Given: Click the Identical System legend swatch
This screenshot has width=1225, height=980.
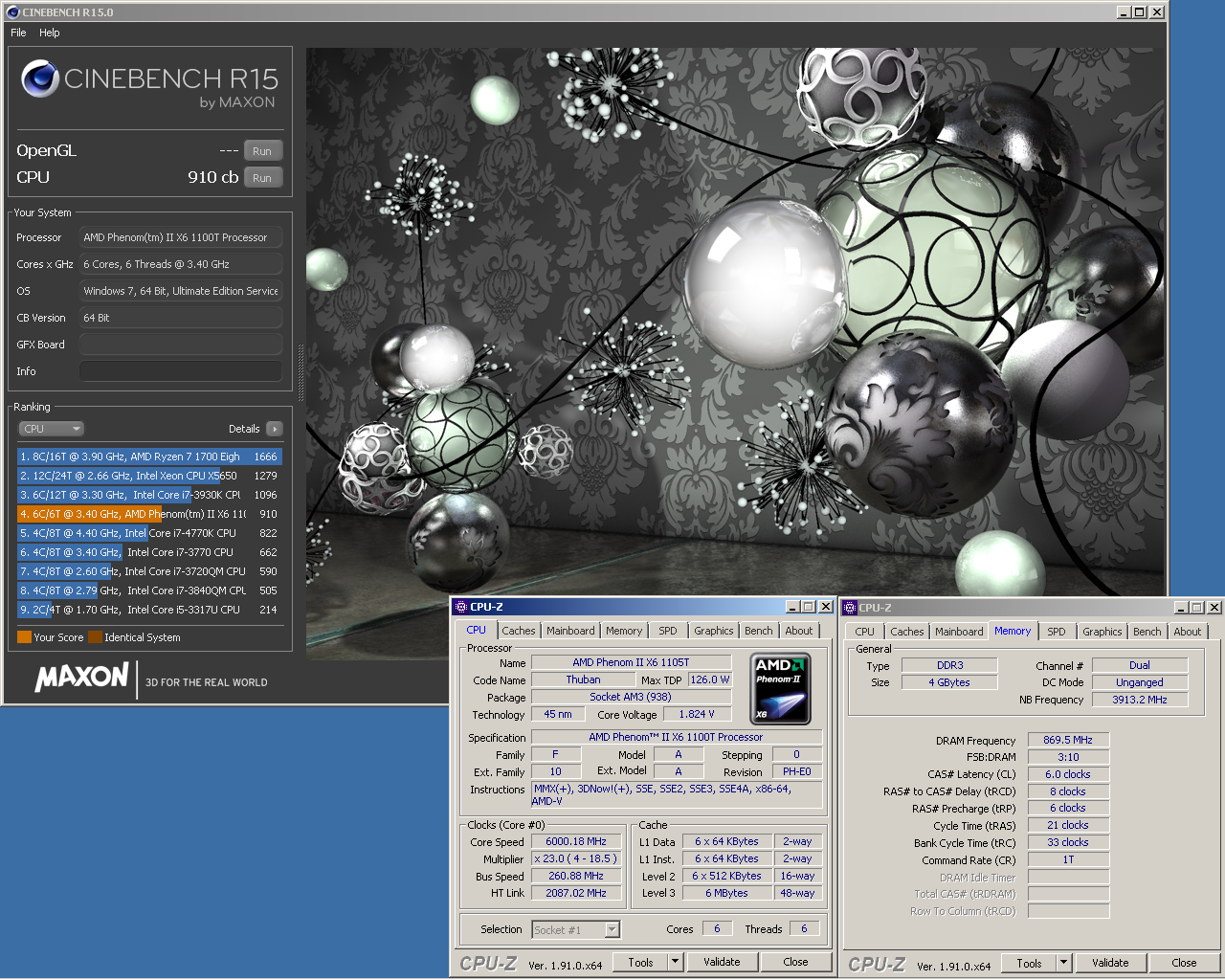Looking at the screenshot, I should pyautogui.click(x=95, y=637).
